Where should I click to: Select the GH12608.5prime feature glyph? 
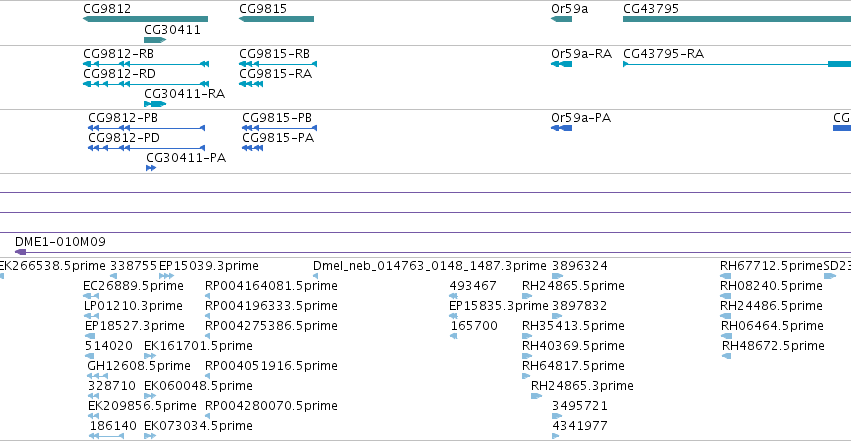tap(98, 376)
